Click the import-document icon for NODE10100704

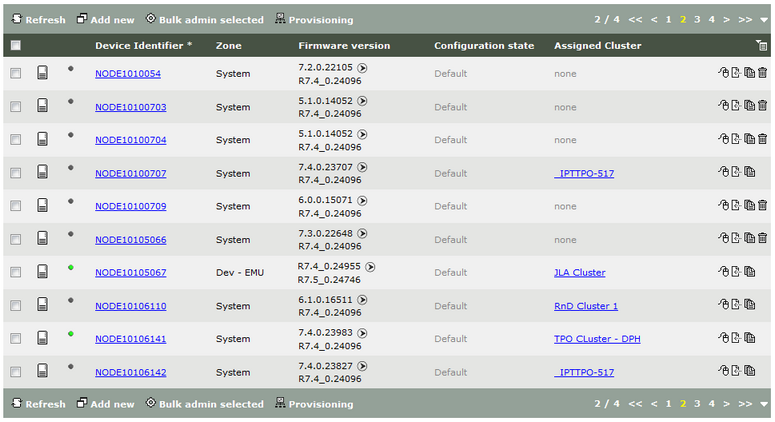click(736, 139)
